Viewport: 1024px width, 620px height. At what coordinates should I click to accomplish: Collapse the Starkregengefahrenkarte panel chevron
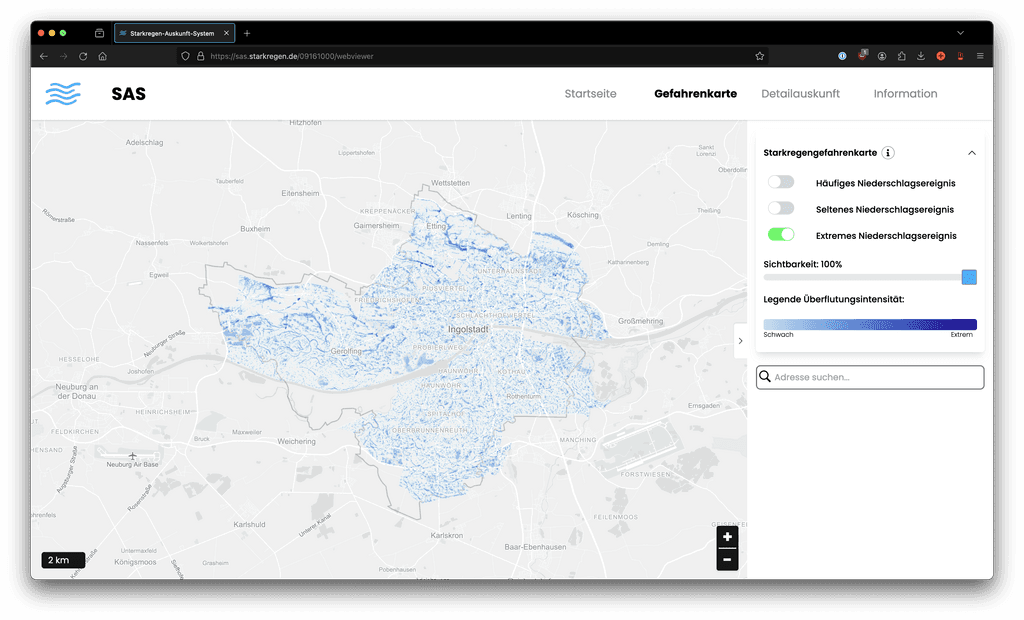click(972, 153)
